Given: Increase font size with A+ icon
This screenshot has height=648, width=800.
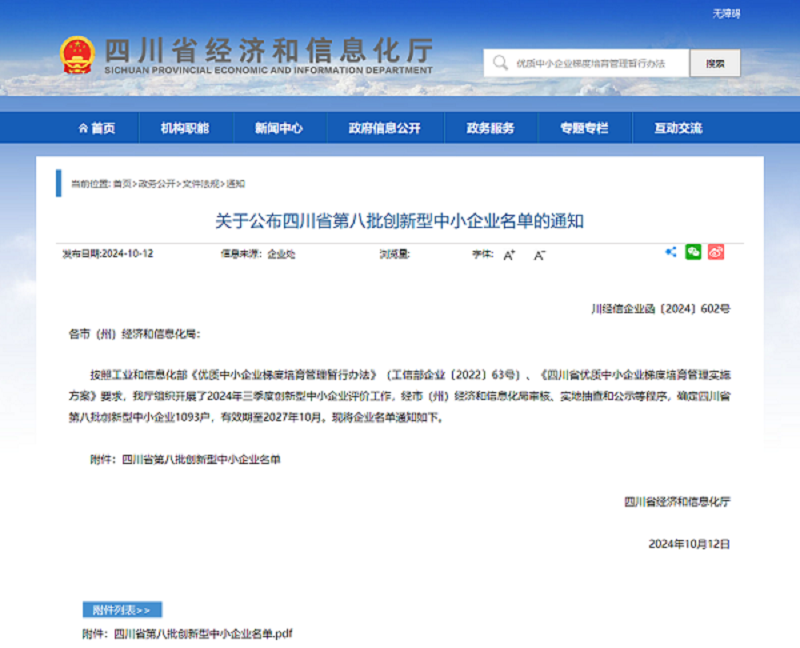Looking at the screenshot, I should click(509, 255).
